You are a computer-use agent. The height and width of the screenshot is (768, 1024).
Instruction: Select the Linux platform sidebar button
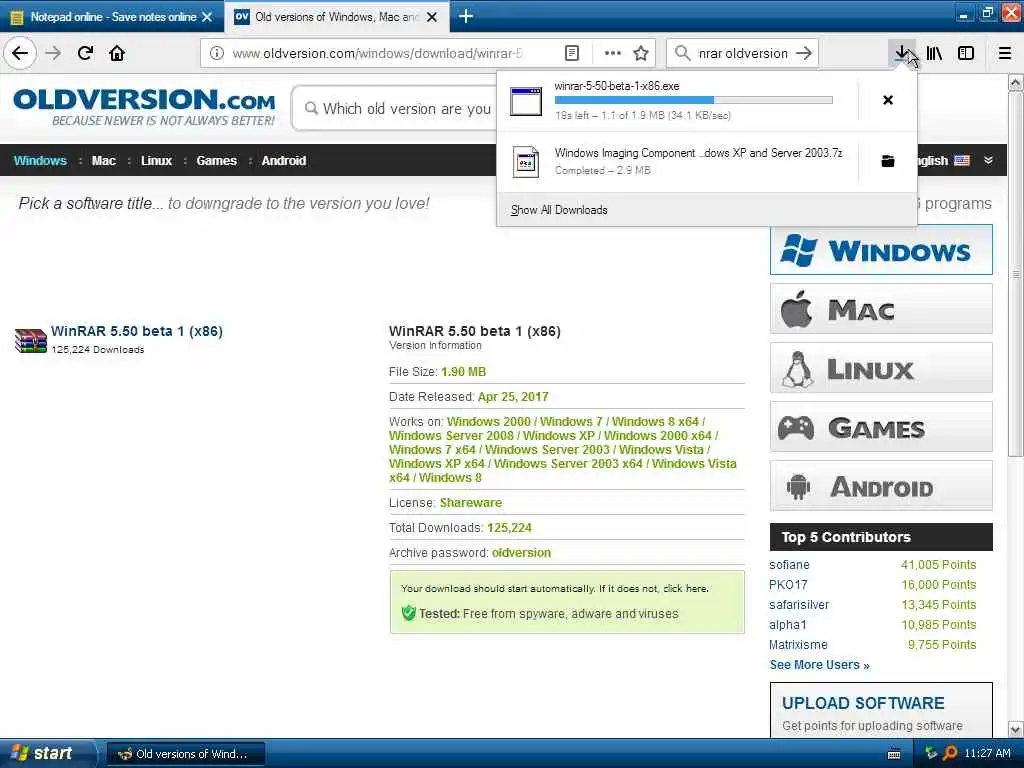point(881,368)
